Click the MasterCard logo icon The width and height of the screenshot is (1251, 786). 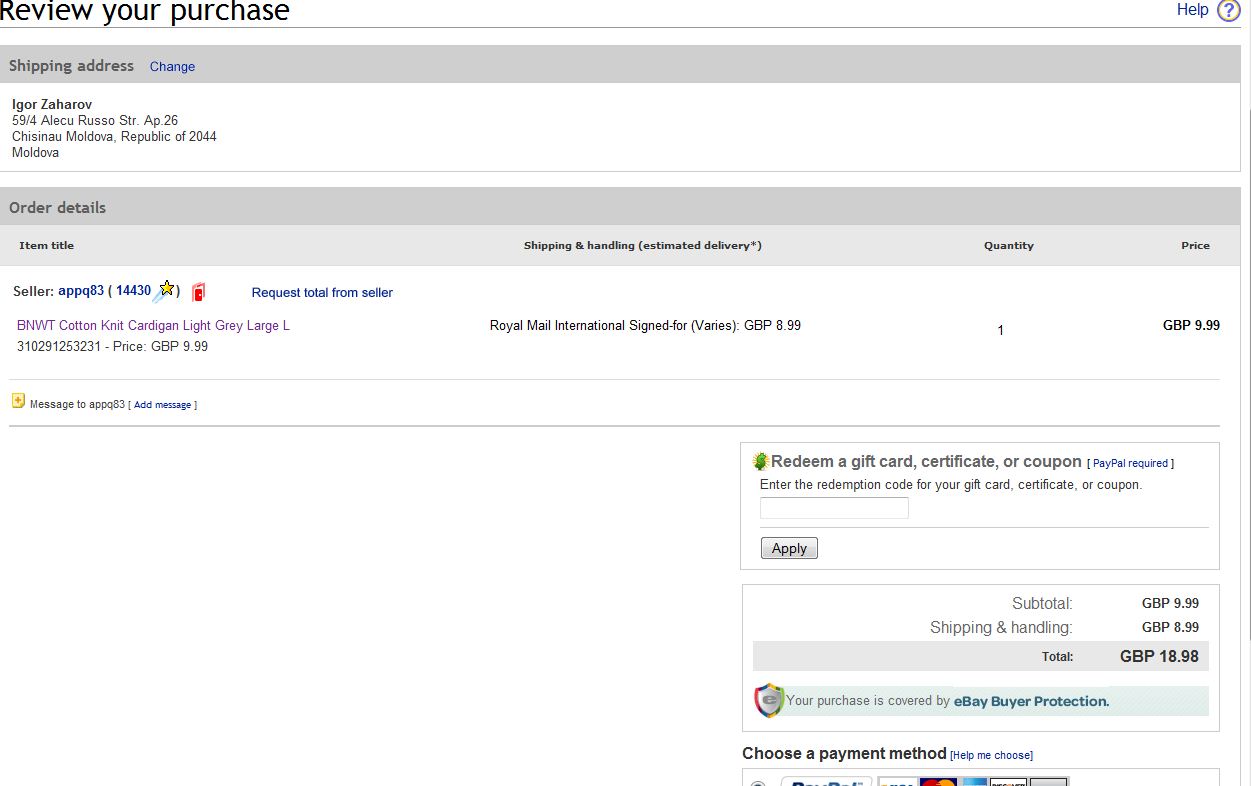point(937,781)
